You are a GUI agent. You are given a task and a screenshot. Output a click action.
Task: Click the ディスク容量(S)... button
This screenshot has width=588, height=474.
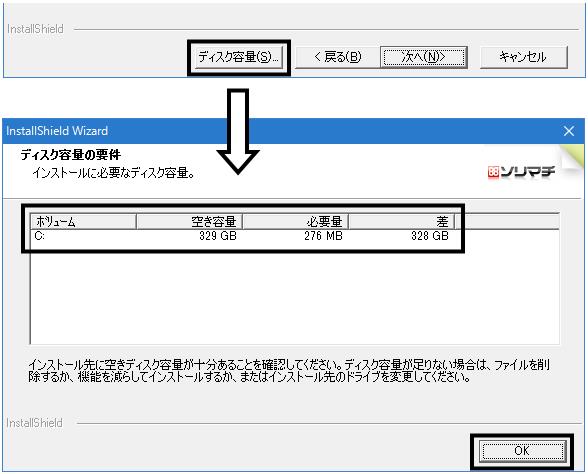coord(238,57)
